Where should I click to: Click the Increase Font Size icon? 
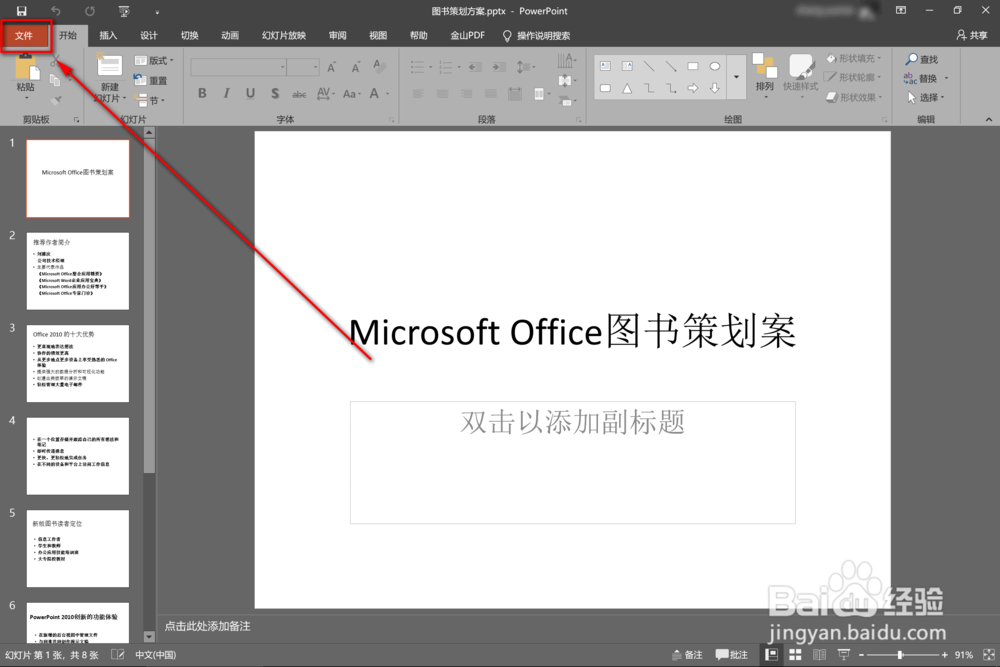coord(332,66)
